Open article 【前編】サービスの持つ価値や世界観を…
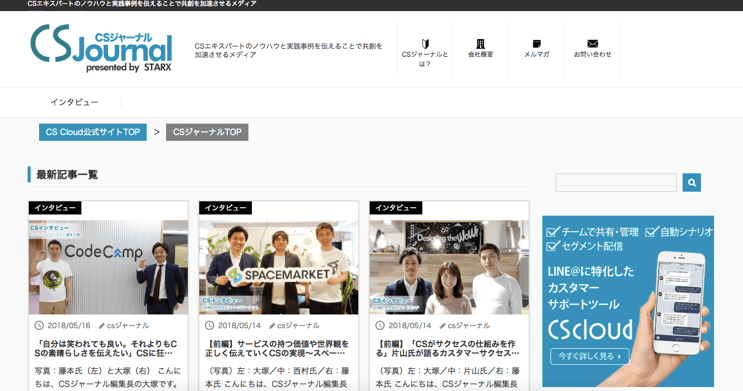 (x=277, y=348)
